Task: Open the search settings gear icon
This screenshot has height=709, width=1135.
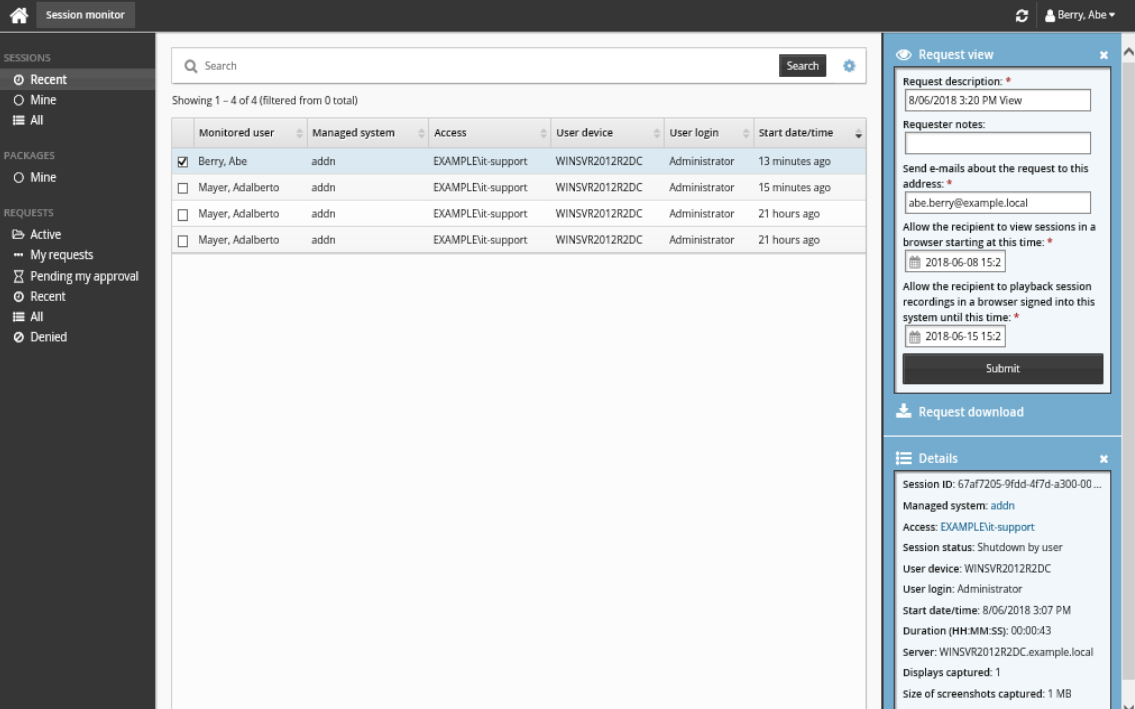Action: click(849, 66)
